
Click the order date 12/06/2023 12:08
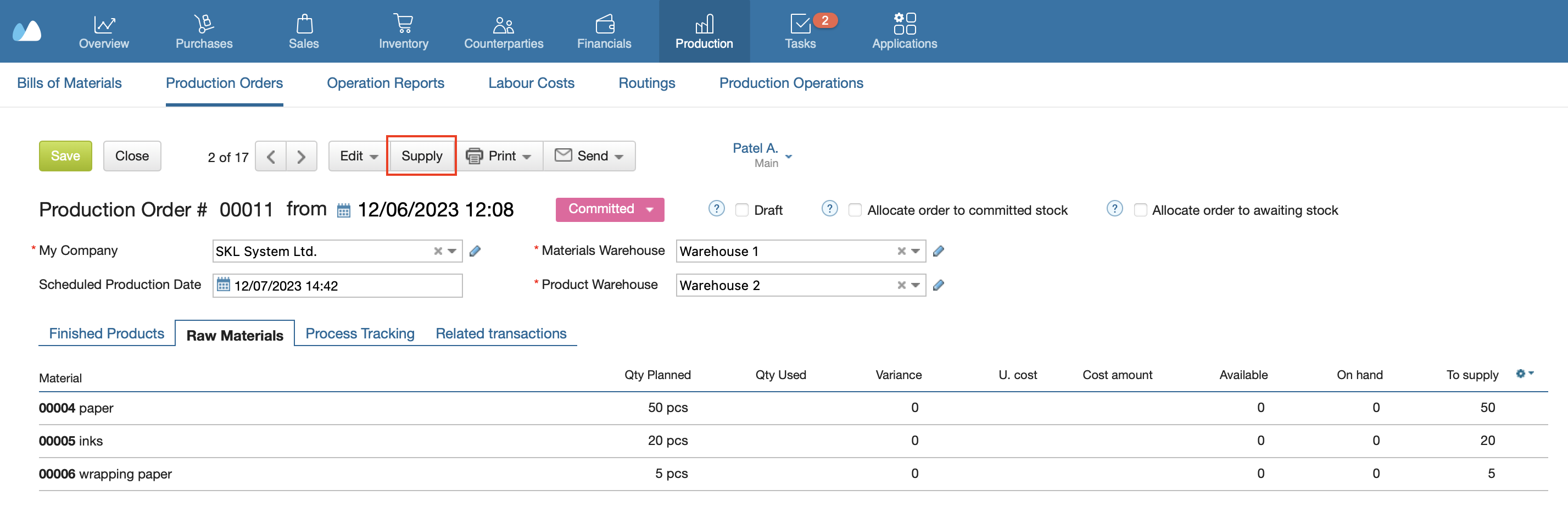click(436, 209)
